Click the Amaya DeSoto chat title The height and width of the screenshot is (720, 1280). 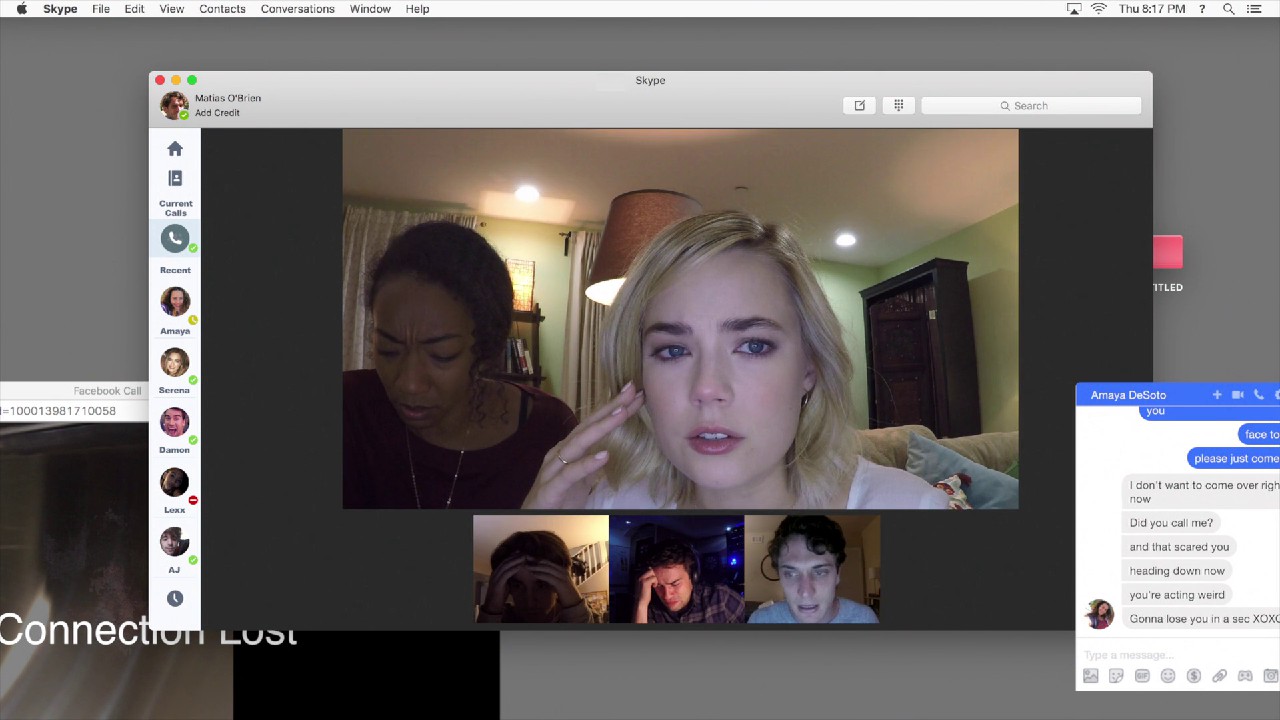pos(1128,395)
